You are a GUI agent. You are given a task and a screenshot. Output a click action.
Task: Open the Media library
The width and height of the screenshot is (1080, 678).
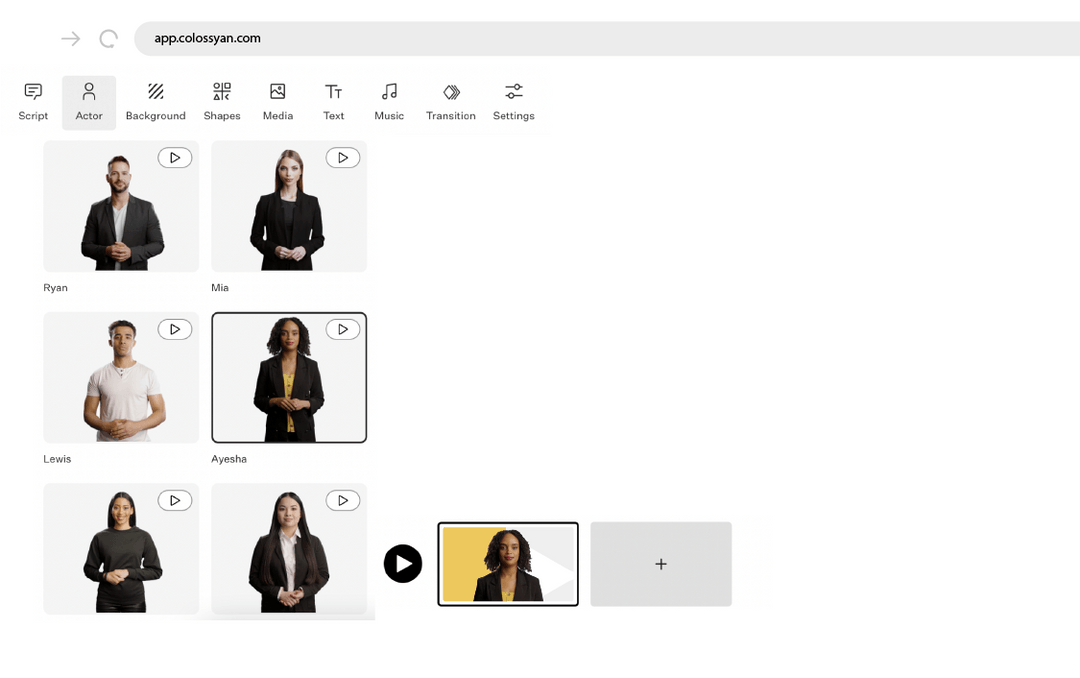coord(277,100)
